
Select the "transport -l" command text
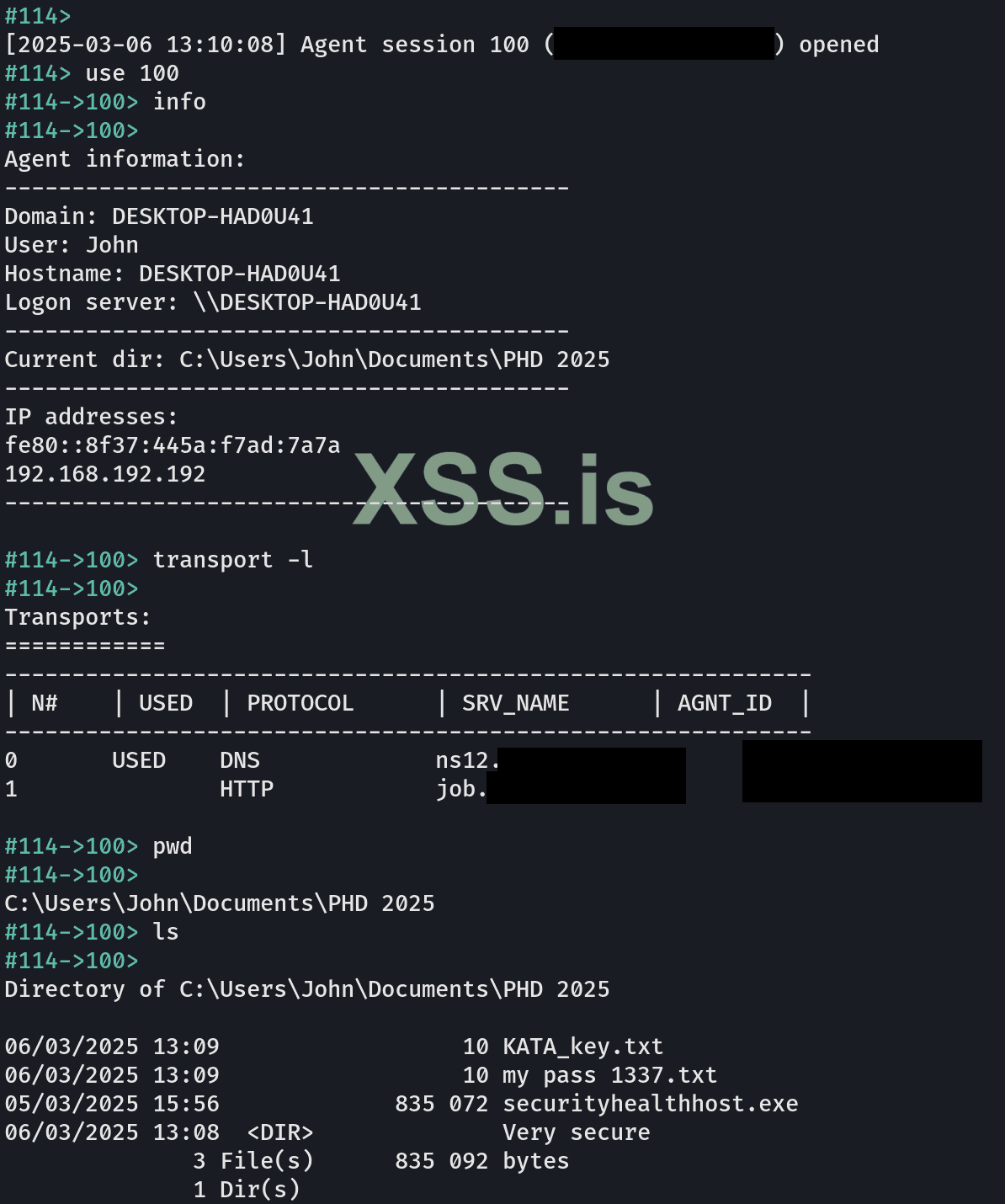point(232,560)
